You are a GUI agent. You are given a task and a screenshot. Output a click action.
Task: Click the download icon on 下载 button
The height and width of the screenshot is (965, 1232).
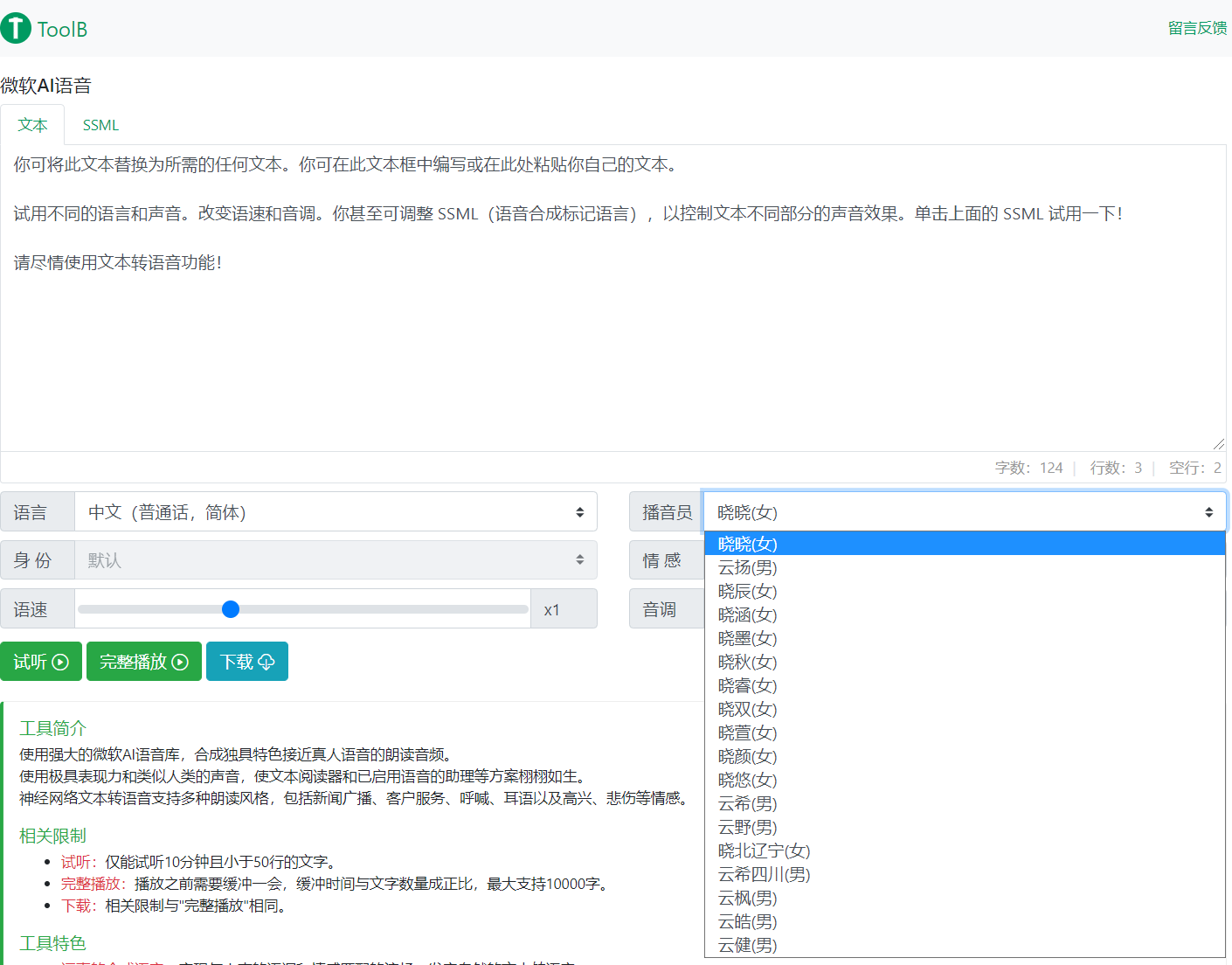tap(268, 661)
